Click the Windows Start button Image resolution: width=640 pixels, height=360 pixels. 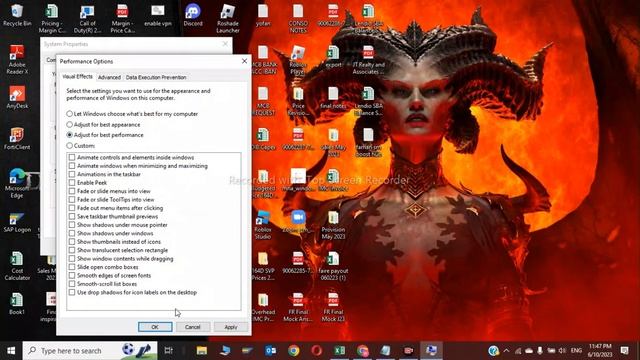tap(11, 351)
